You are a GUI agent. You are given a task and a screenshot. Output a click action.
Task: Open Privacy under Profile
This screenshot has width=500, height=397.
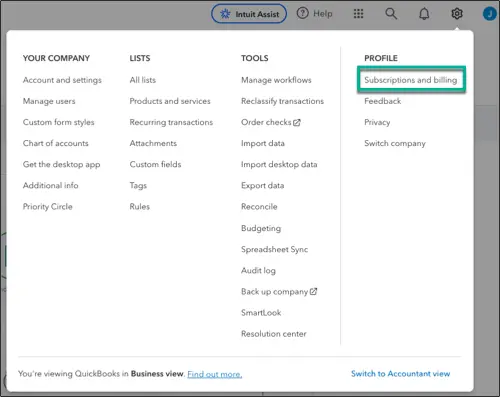[x=377, y=122]
